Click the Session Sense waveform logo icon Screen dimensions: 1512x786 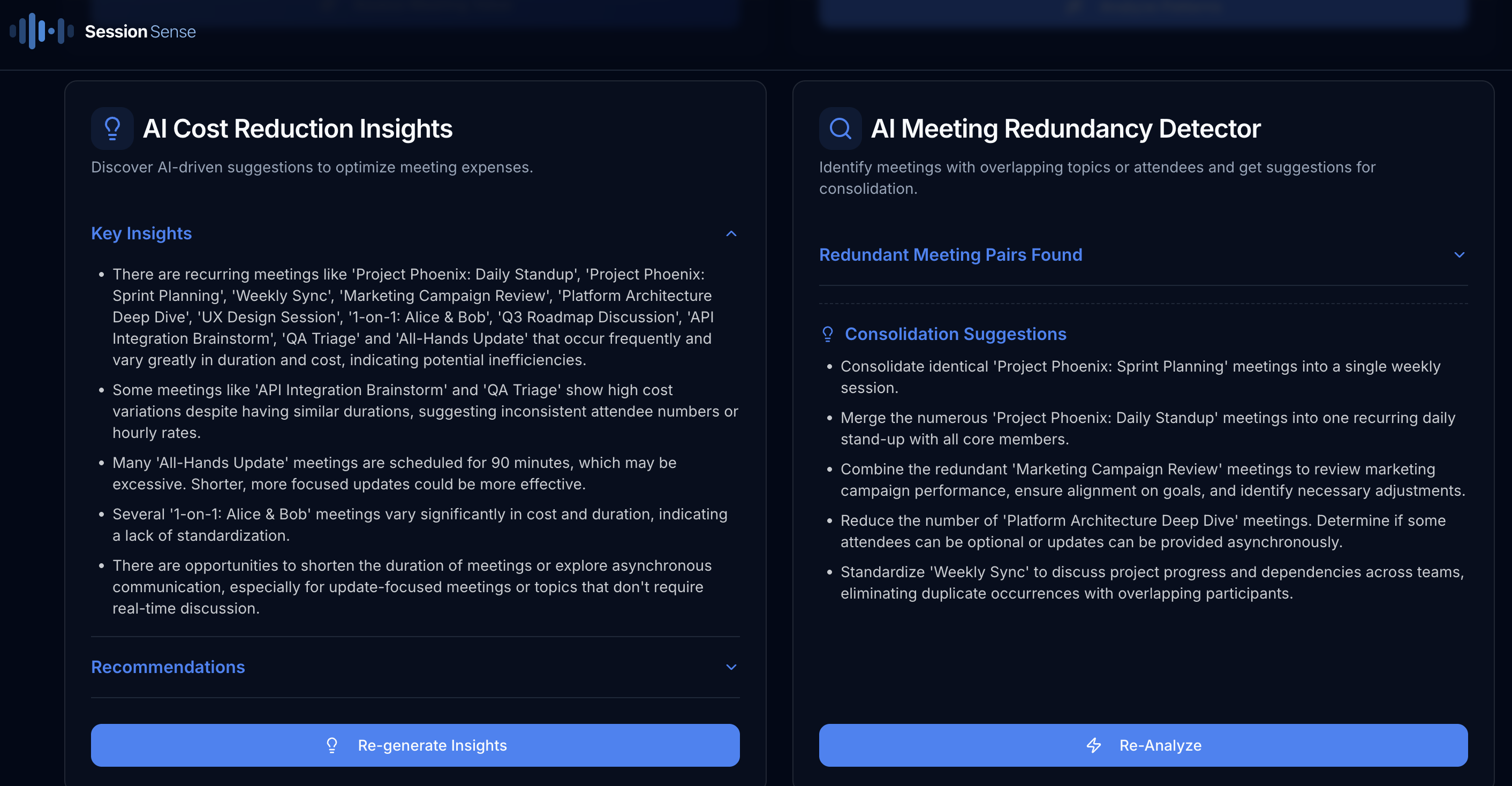tap(39, 31)
